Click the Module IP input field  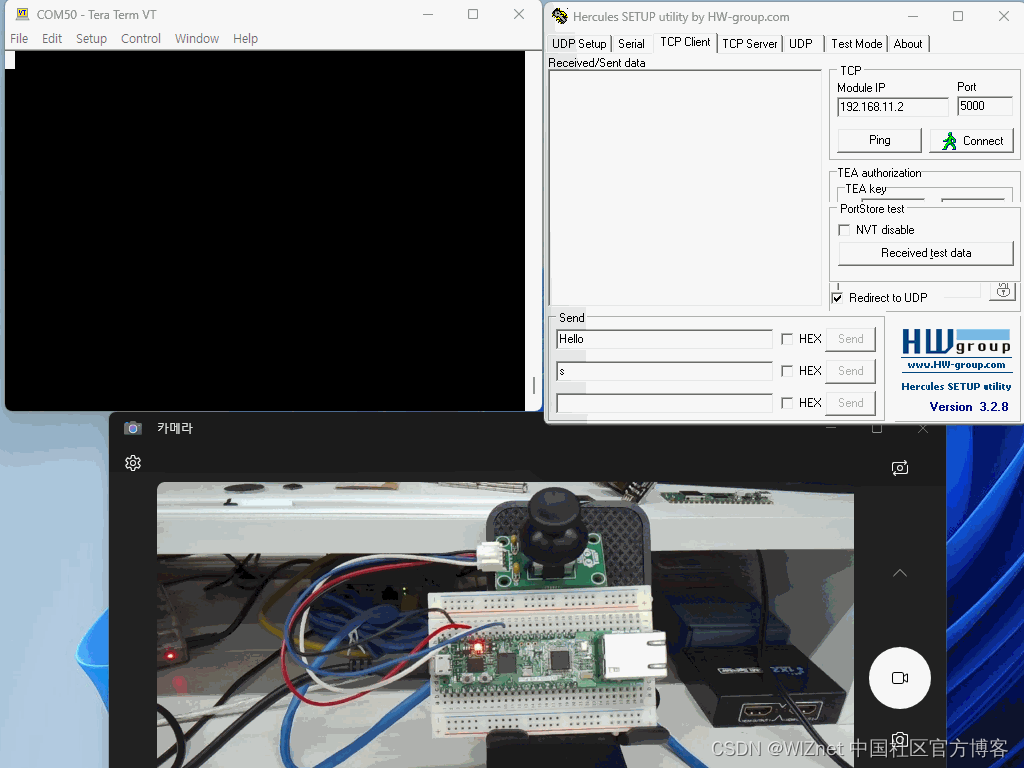coord(891,106)
